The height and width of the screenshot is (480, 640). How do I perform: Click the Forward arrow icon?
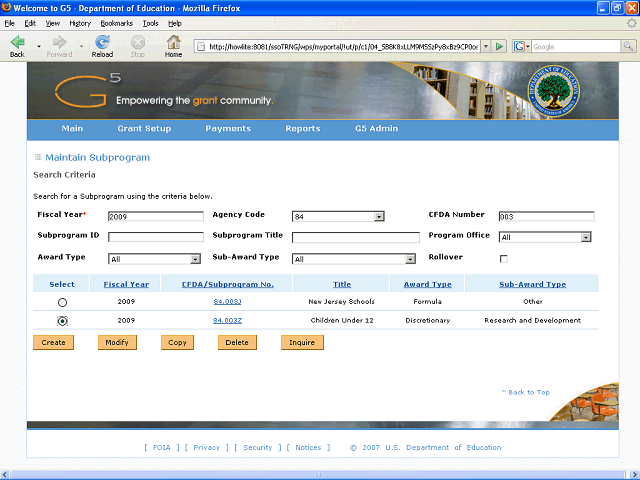[60, 42]
